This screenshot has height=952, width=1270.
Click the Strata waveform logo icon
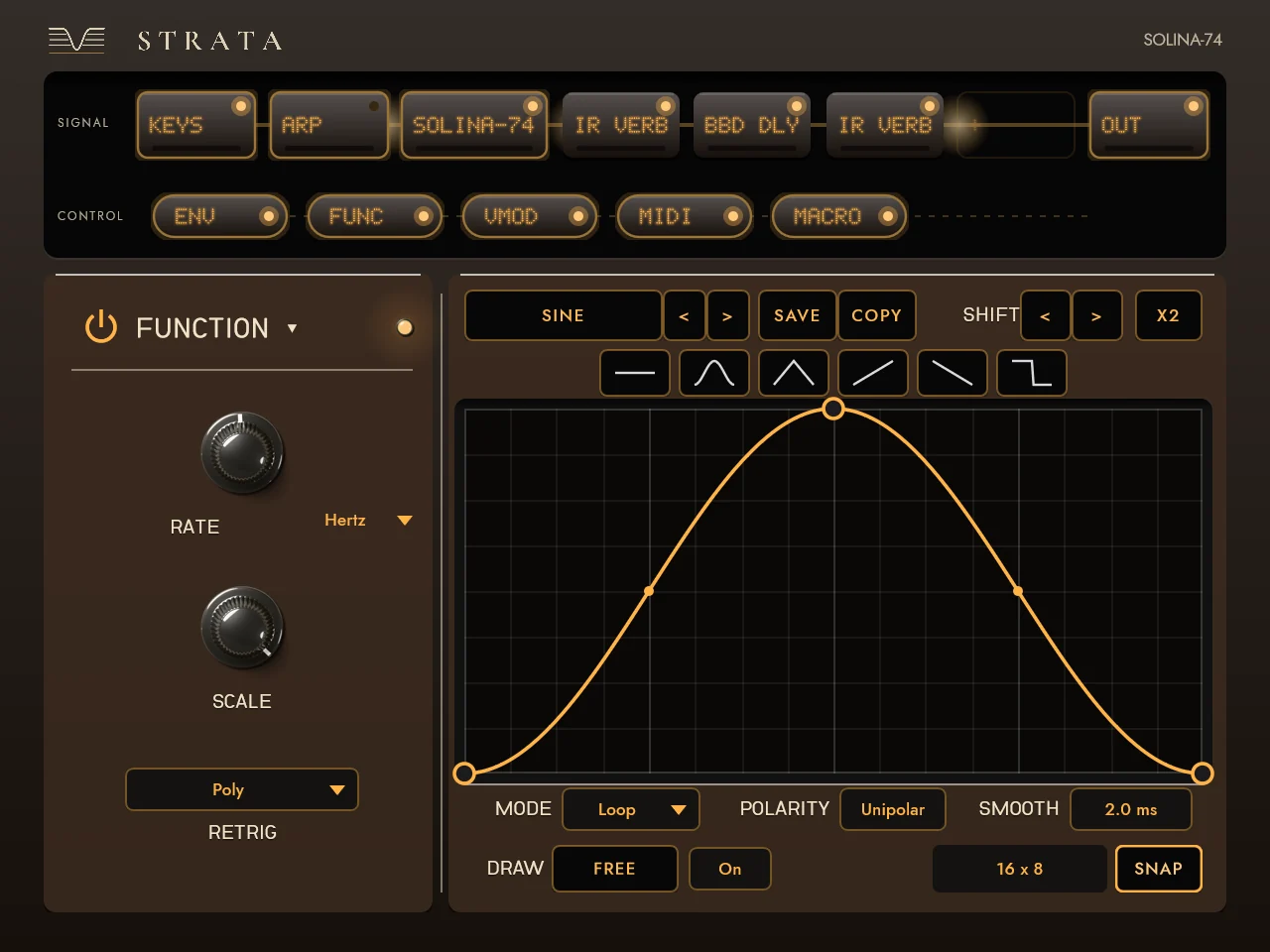click(x=76, y=40)
